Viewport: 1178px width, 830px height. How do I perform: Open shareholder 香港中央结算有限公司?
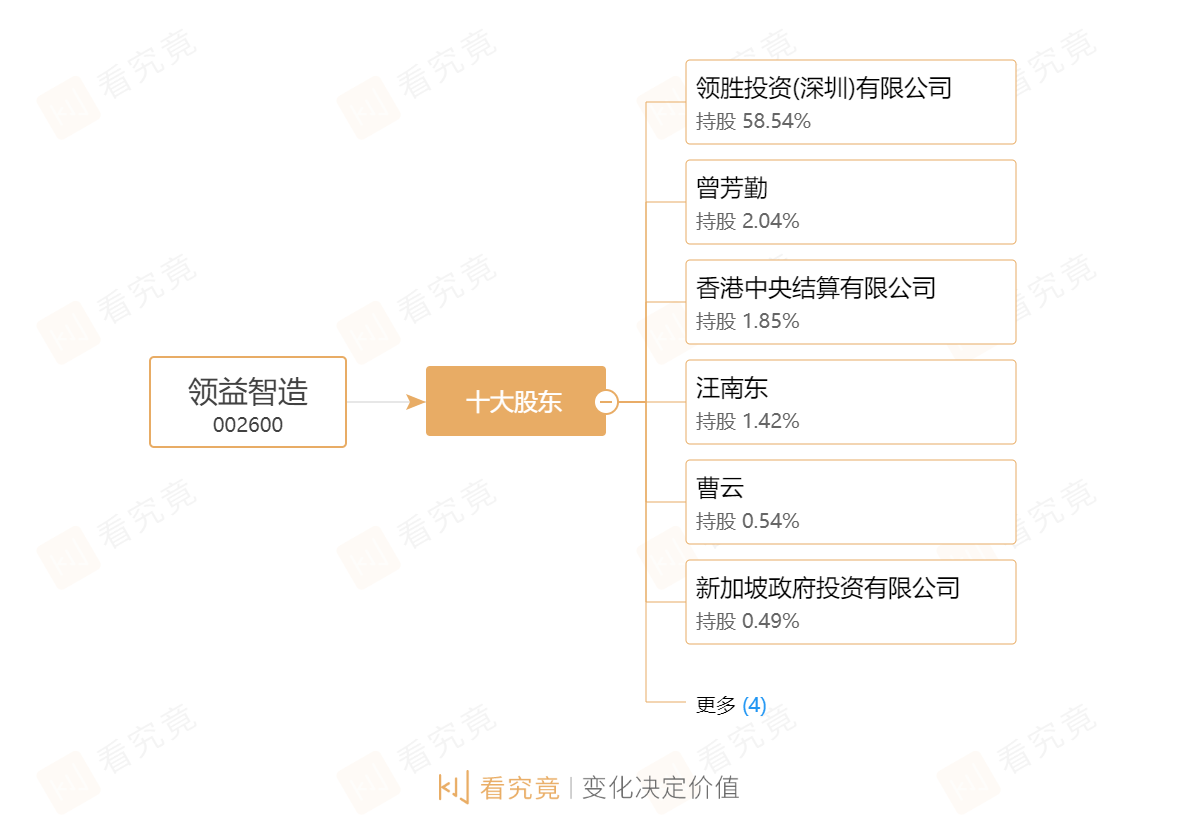(x=816, y=288)
